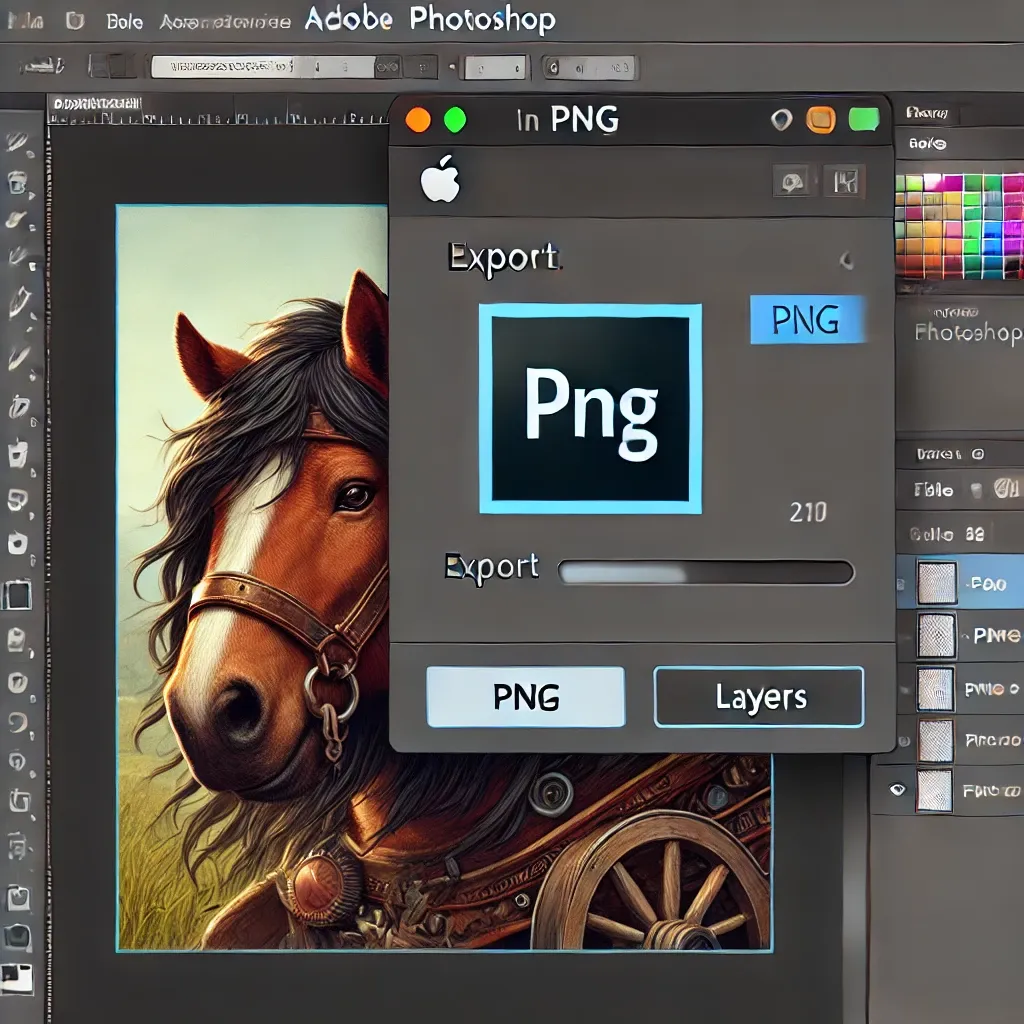Click the horizontal ruler above the canvas
The image size is (1024, 1024).
[x=218, y=118]
